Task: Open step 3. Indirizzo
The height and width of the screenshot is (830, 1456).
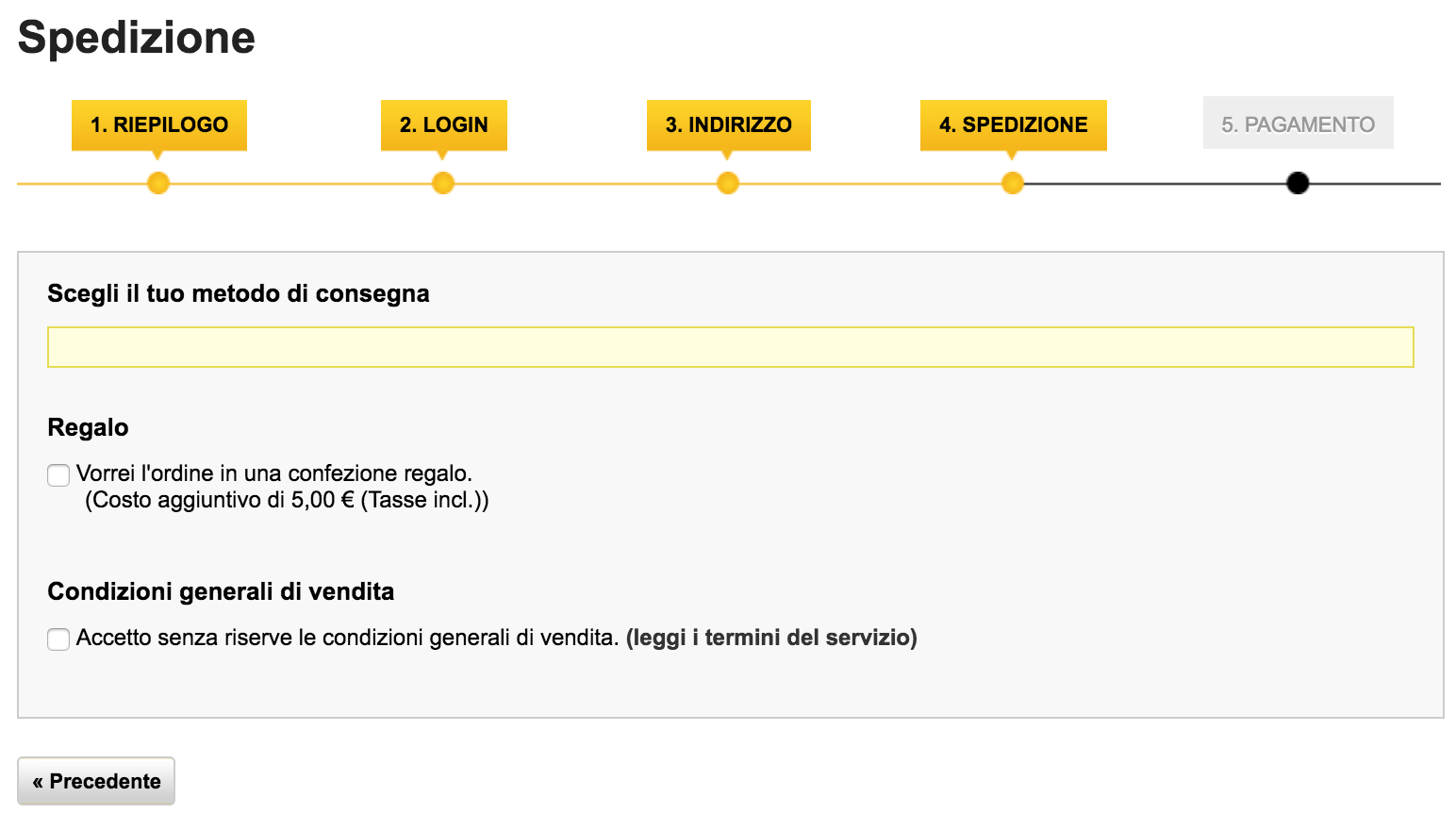Action: tap(729, 124)
